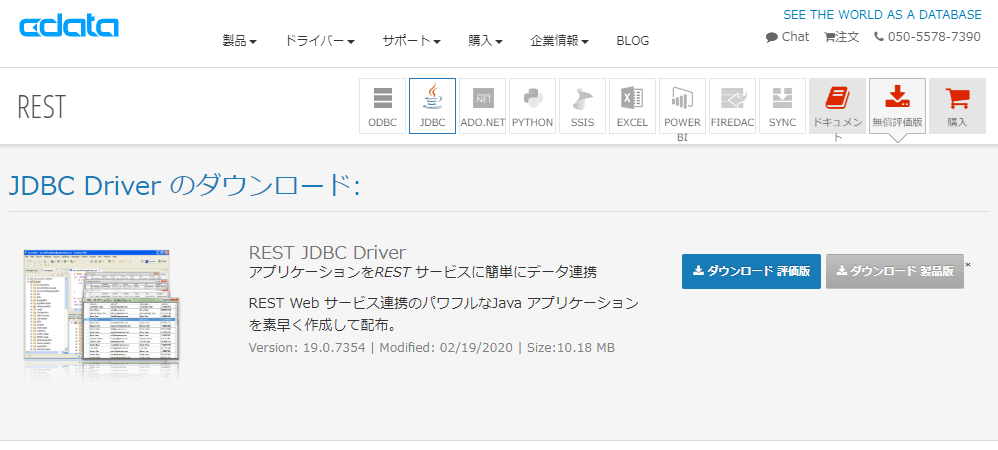Screen dimensions: 998x450
Task: Click the version and modified date line
Action: click(432, 348)
